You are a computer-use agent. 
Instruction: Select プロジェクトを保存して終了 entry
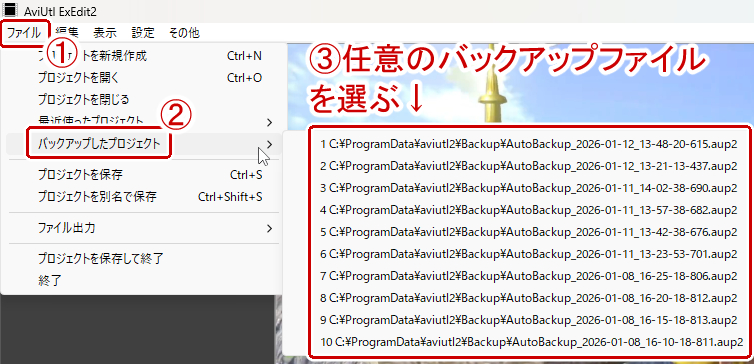[143, 259]
